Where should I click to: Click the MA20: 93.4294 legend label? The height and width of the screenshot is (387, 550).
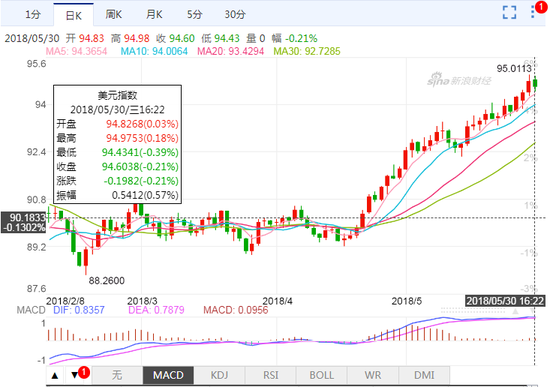(230, 52)
